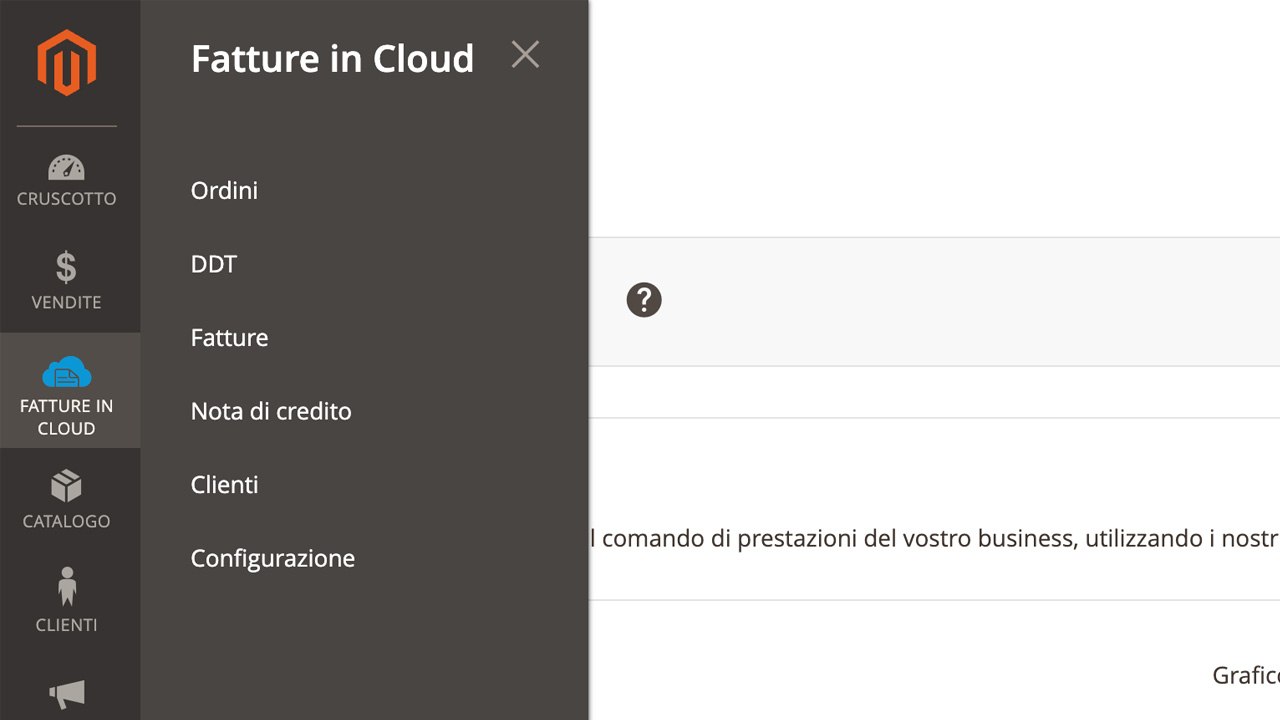Click the megaphone marketing icon
This screenshot has width=1280, height=720.
click(x=67, y=694)
